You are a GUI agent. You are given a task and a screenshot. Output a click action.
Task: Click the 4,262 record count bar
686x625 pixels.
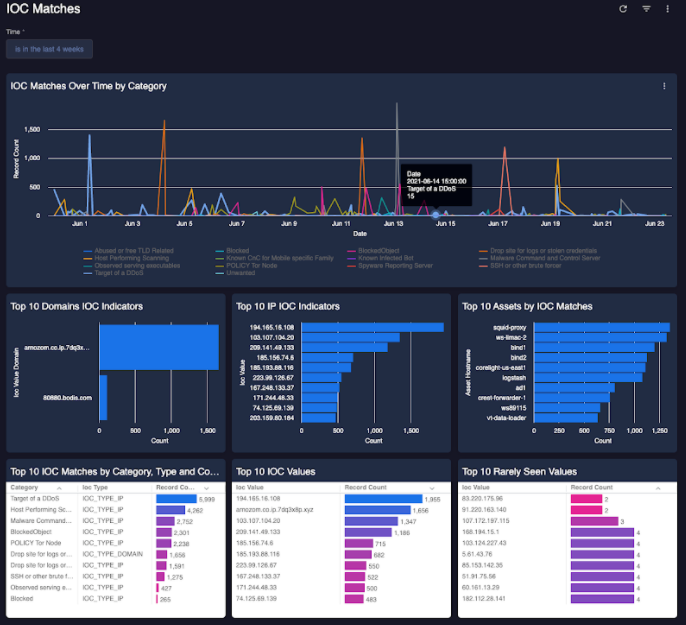pyautogui.click(x=171, y=510)
